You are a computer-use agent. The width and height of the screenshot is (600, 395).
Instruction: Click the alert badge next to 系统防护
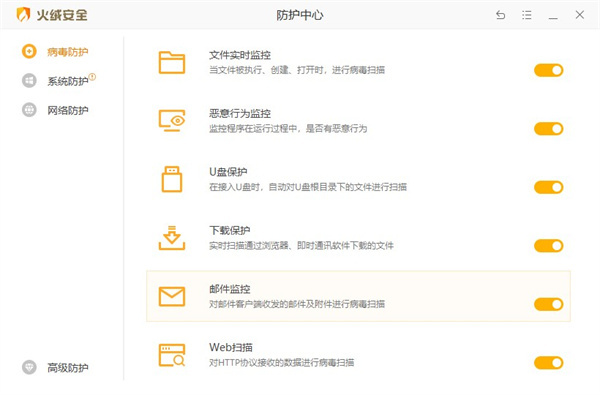click(92, 77)
